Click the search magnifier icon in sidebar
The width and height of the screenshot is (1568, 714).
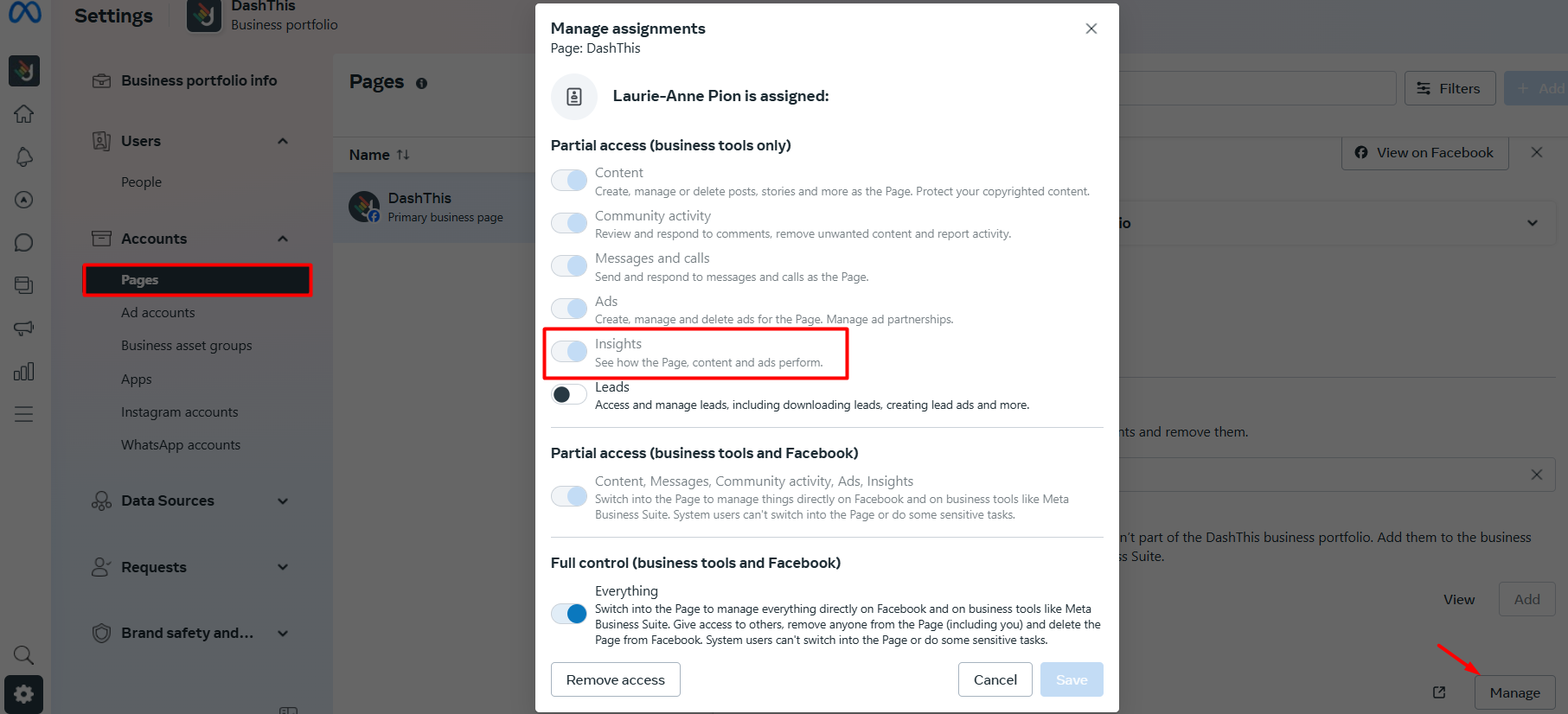pyautogui.click(x=24, y=655)
